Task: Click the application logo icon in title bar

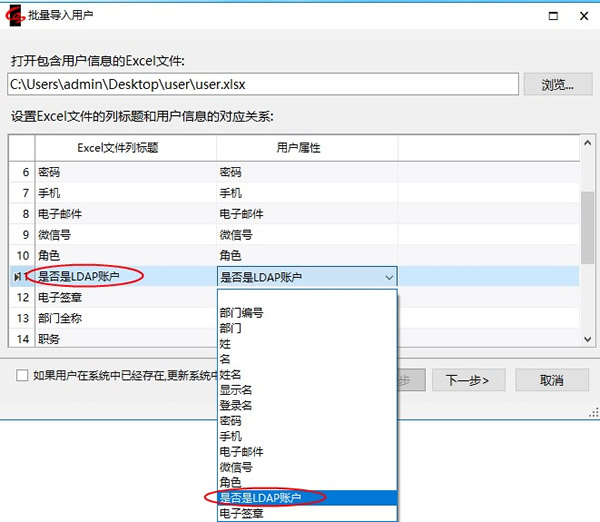Action: point(17,15)
